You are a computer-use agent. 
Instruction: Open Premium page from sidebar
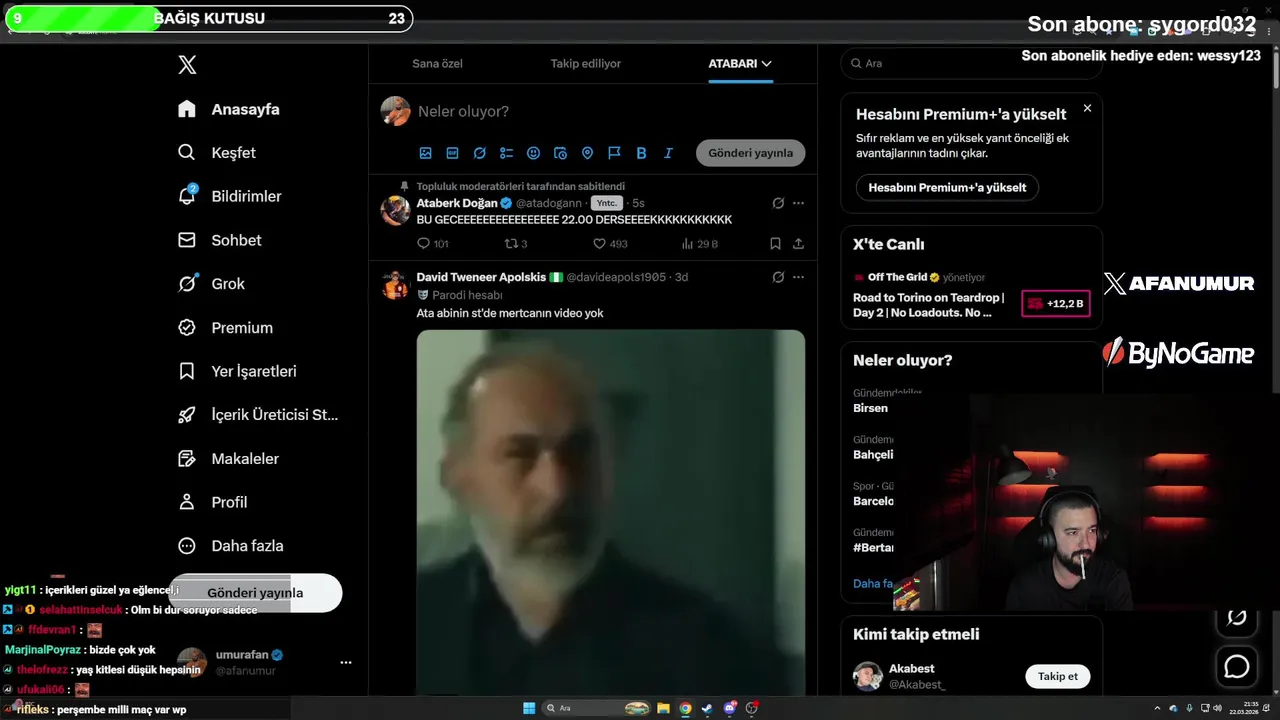tap(225, 327)
